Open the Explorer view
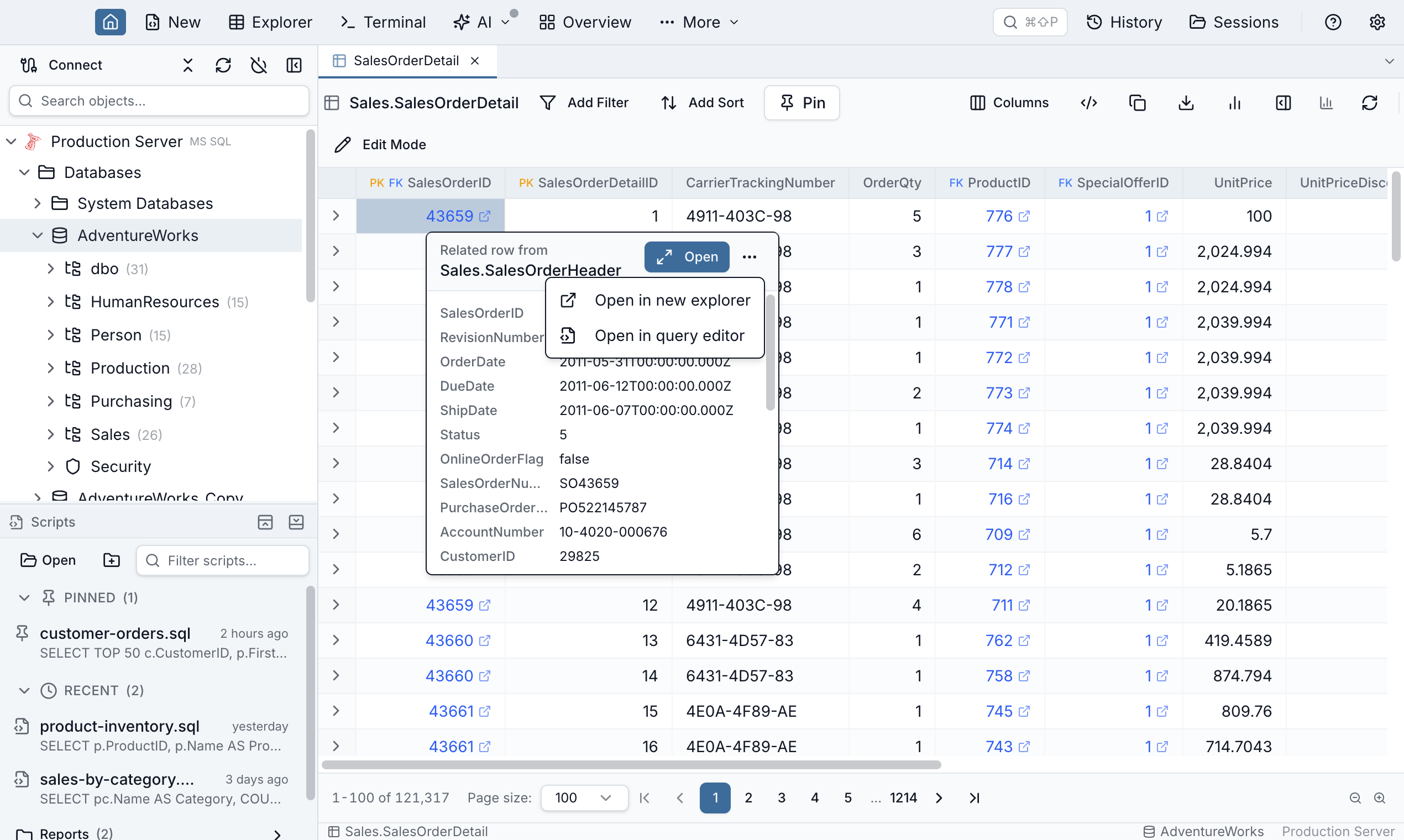The height and width of the screenshot is (840, 1404). [x=271, y=22]
